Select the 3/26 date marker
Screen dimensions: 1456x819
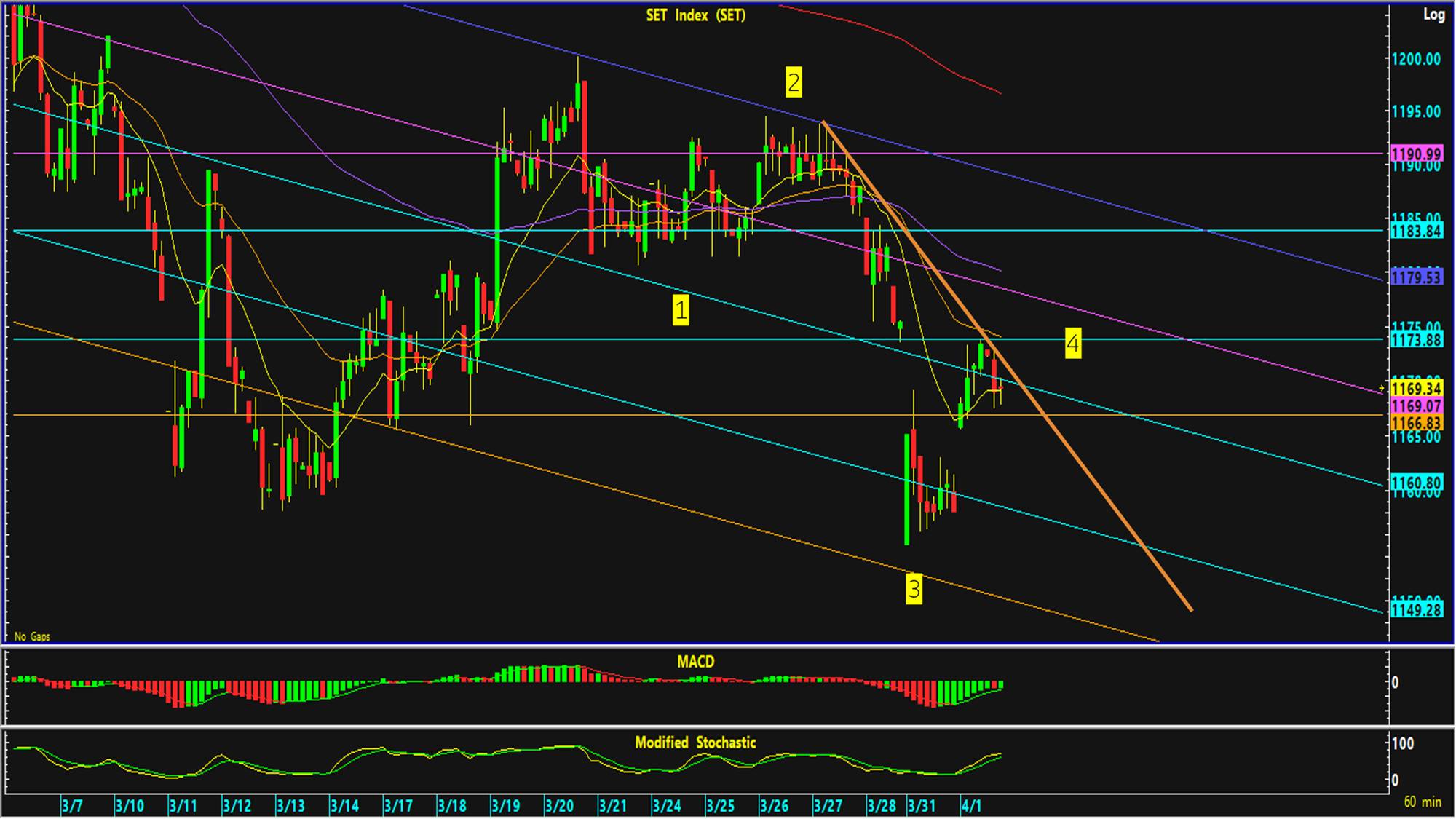[775, 806]
